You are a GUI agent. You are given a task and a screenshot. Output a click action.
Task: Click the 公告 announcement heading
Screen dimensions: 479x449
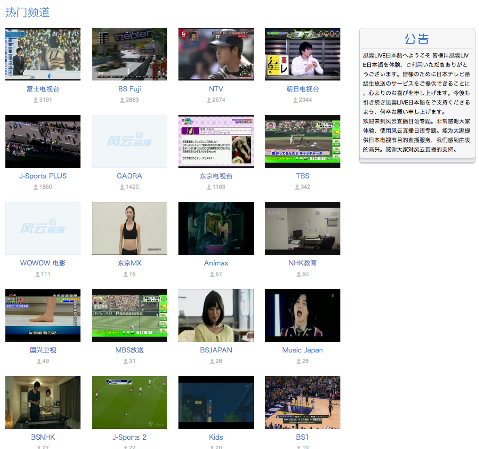[x=417, y=39]
